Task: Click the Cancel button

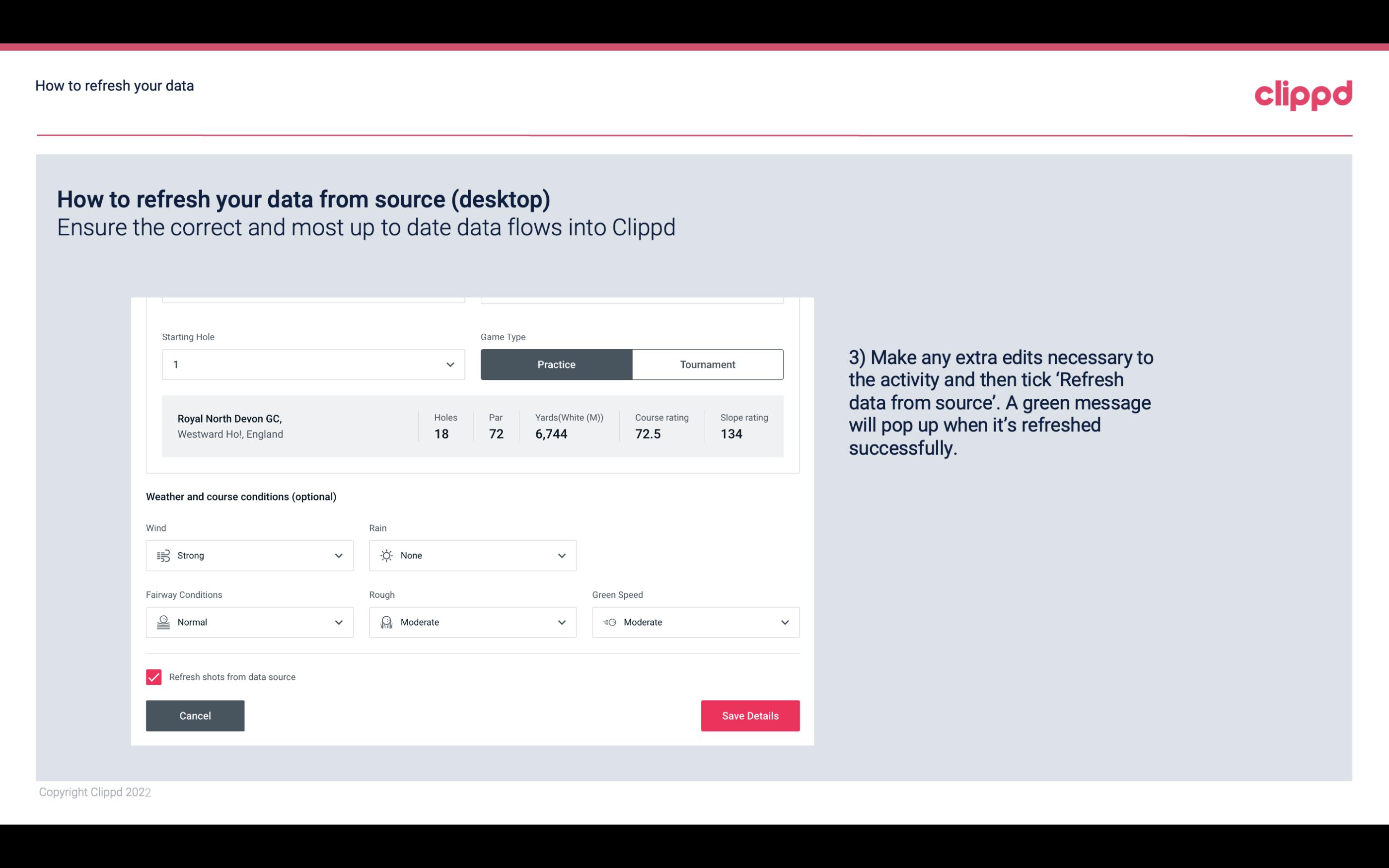Action: pyautogui.click(x=195, y=715)
